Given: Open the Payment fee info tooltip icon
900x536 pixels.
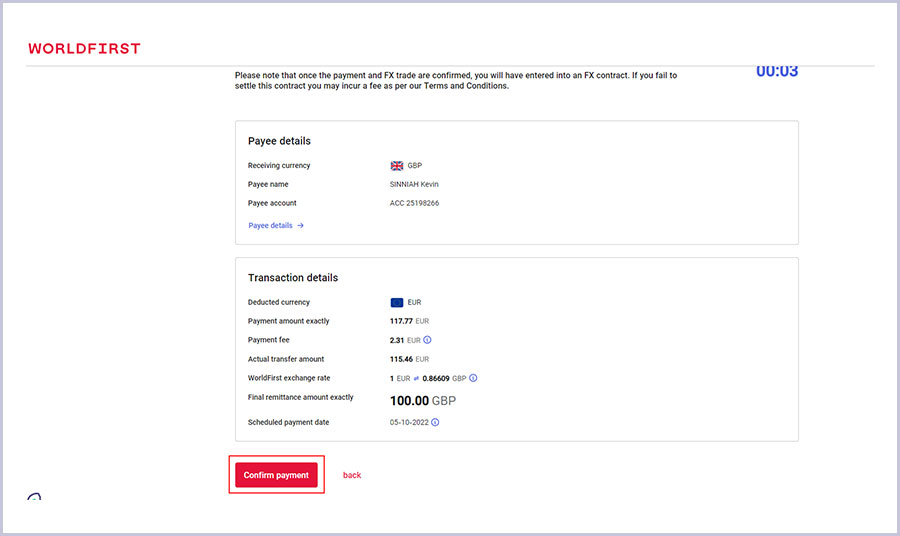Looking at the screenshot, I should tap(427, 340).
